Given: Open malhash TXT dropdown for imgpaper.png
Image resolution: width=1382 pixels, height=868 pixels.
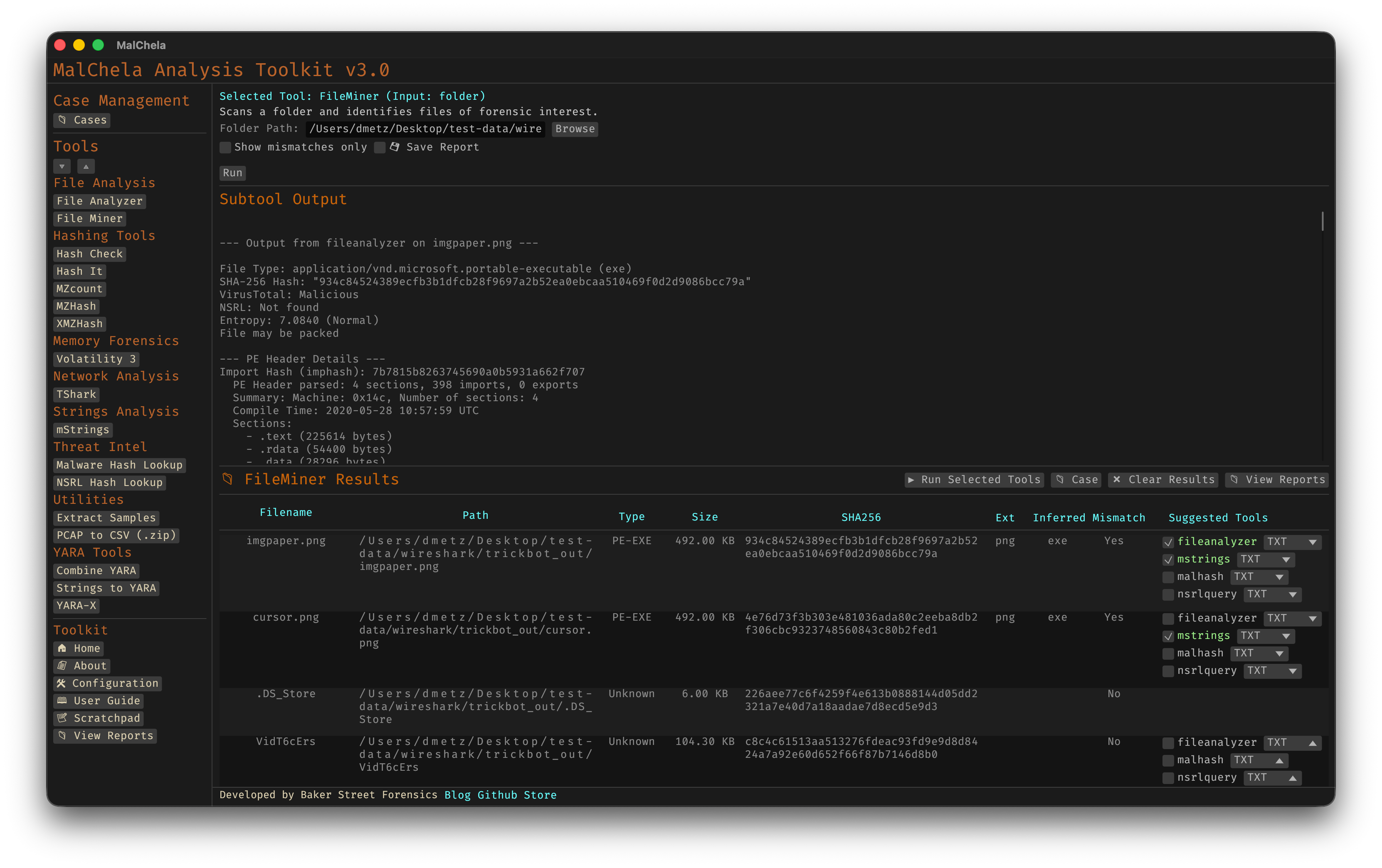Looking at the screenshot, I should (1259, 577).
